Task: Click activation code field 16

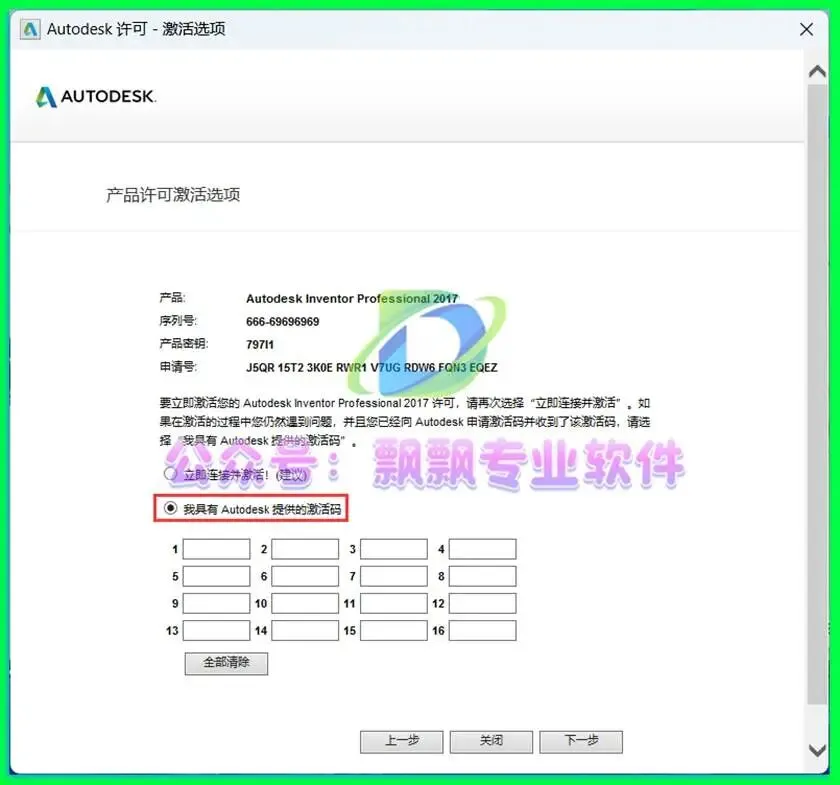Action: click(x=483, y=631)
